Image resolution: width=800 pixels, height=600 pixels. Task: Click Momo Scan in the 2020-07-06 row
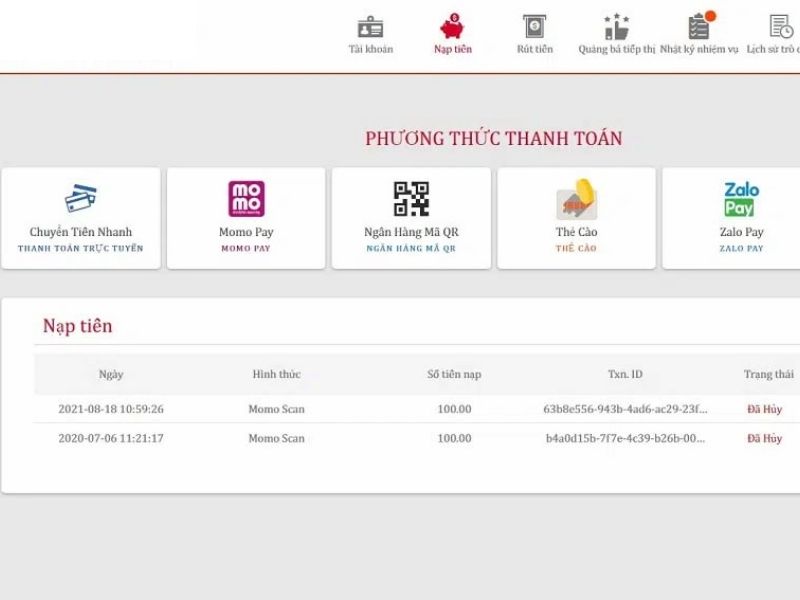coord(277,438)
